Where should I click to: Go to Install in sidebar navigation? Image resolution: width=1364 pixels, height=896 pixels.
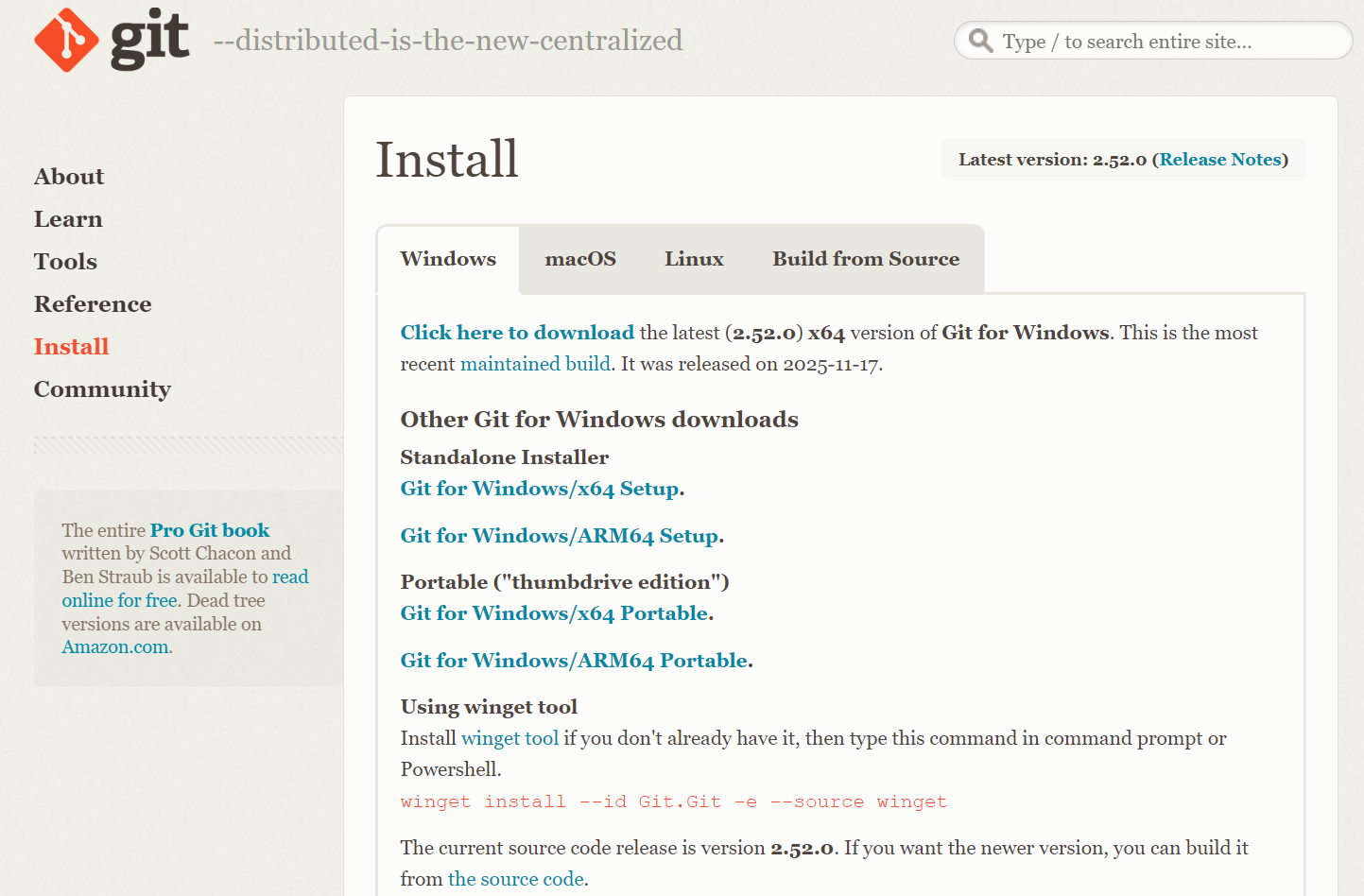tap(71, 347)
